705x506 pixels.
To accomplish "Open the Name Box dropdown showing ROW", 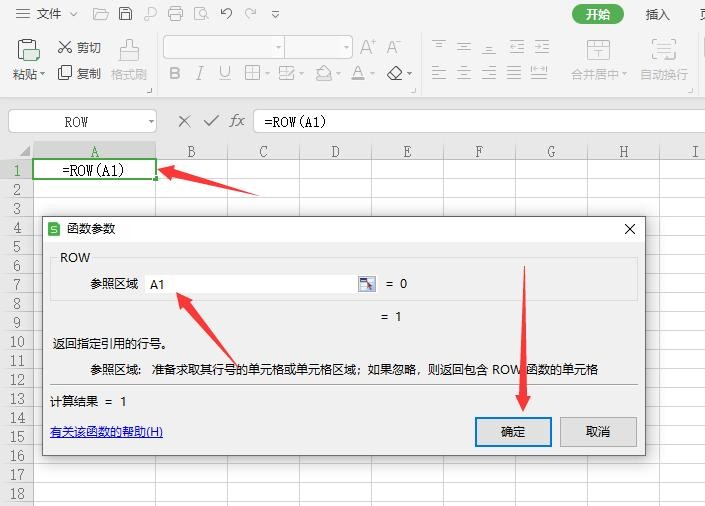I will pos(151,122).
